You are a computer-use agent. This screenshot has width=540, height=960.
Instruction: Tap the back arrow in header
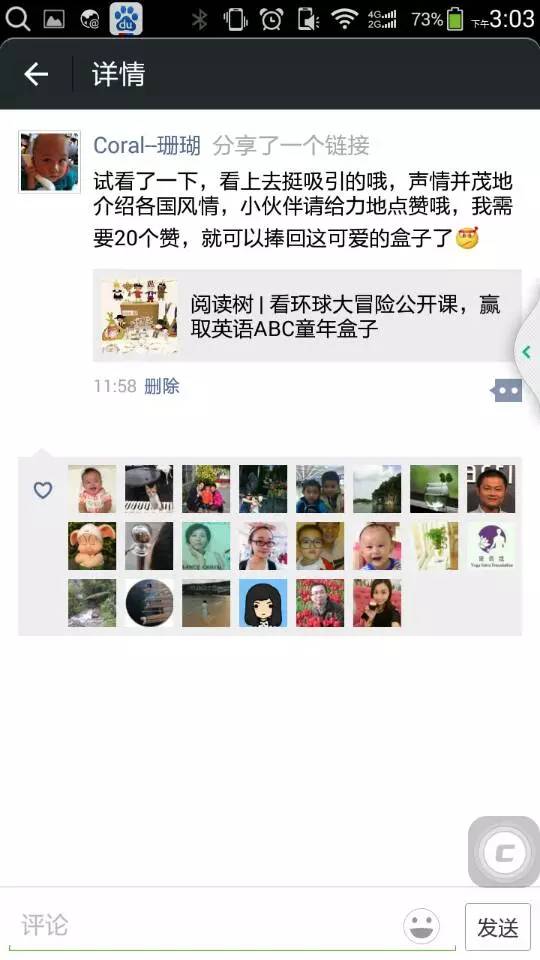[x=36, y=74]
